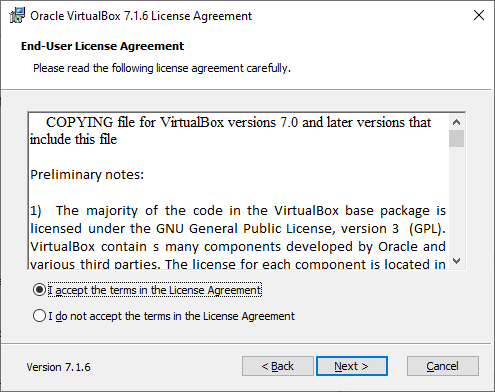Click the "End-User License Agreement" heading
The image size is (495, 392).
(x=102, y=46)
